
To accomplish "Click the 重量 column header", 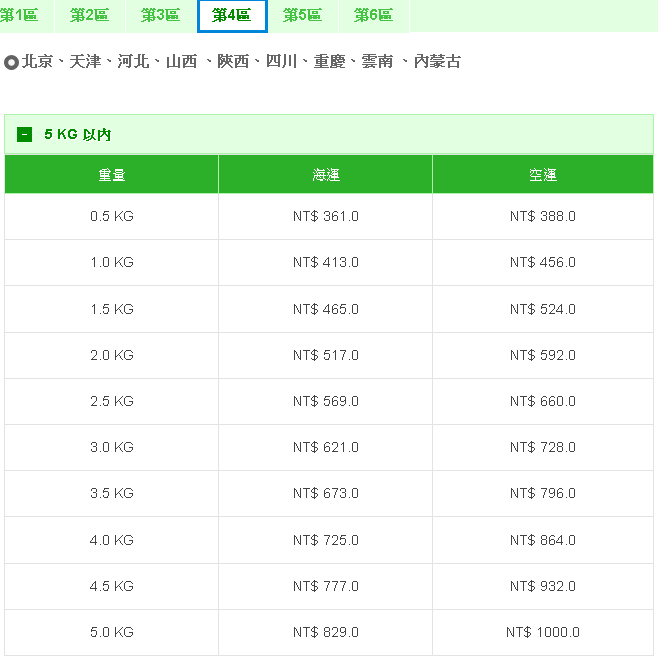I will pyautogui.click(x=111, y=175).
